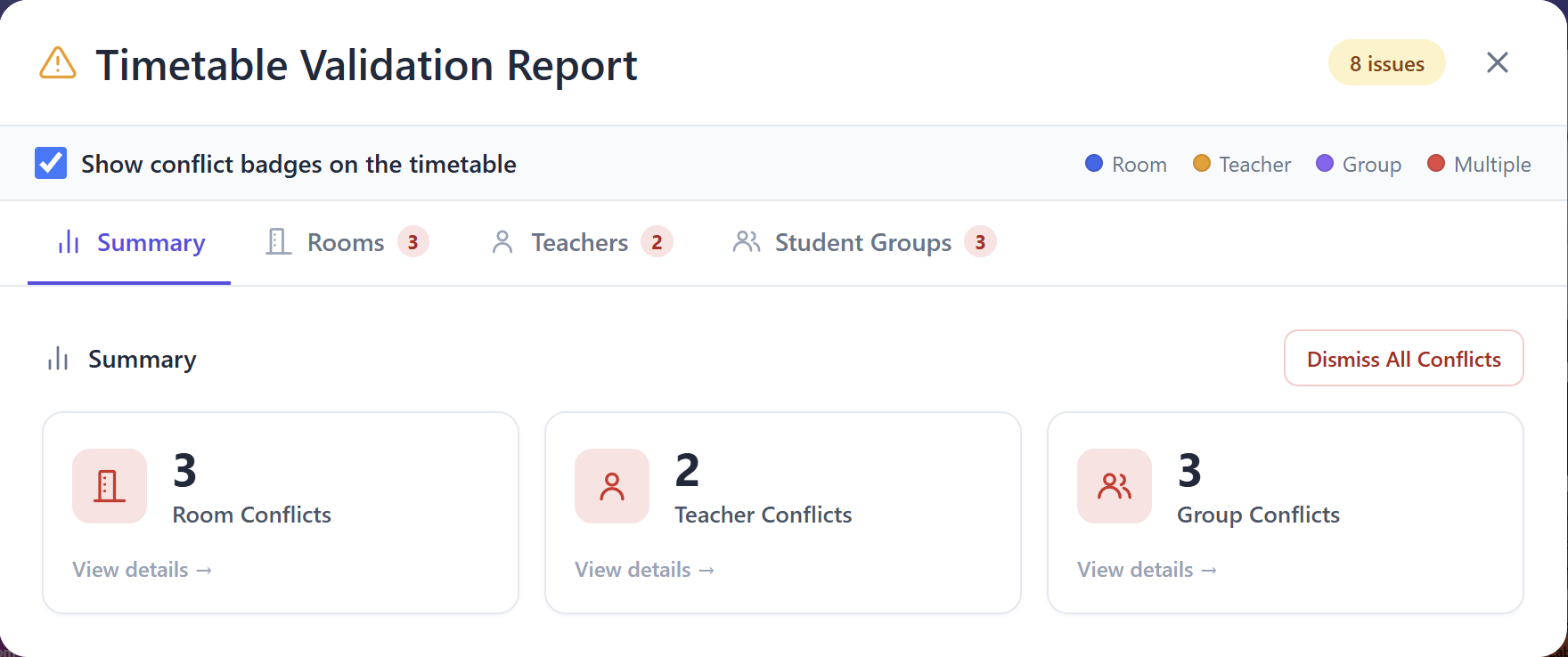This screenshot has height=657, width=1568.
Task: Click the blue Room legend dot
Action: tap(1094, 163)
